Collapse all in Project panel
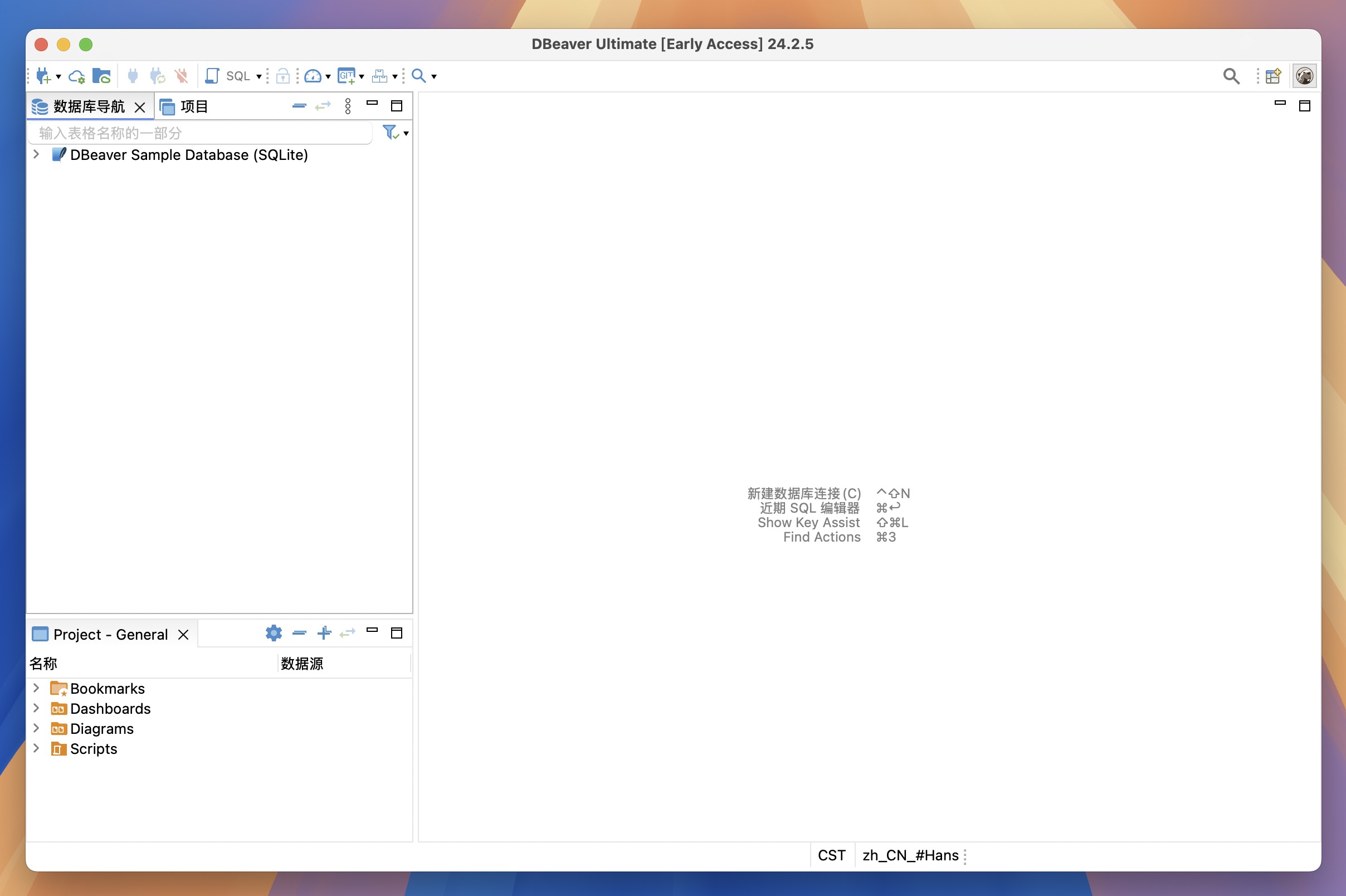The width and height of the screenshot is (1346, 896). [x=299, y=632]
